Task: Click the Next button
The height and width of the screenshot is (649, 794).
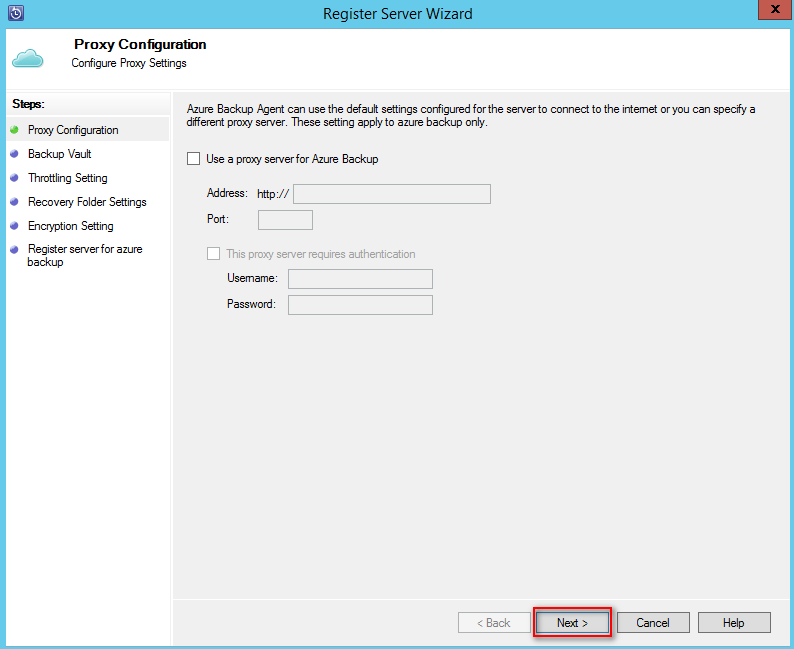Action: coord(572,622)
